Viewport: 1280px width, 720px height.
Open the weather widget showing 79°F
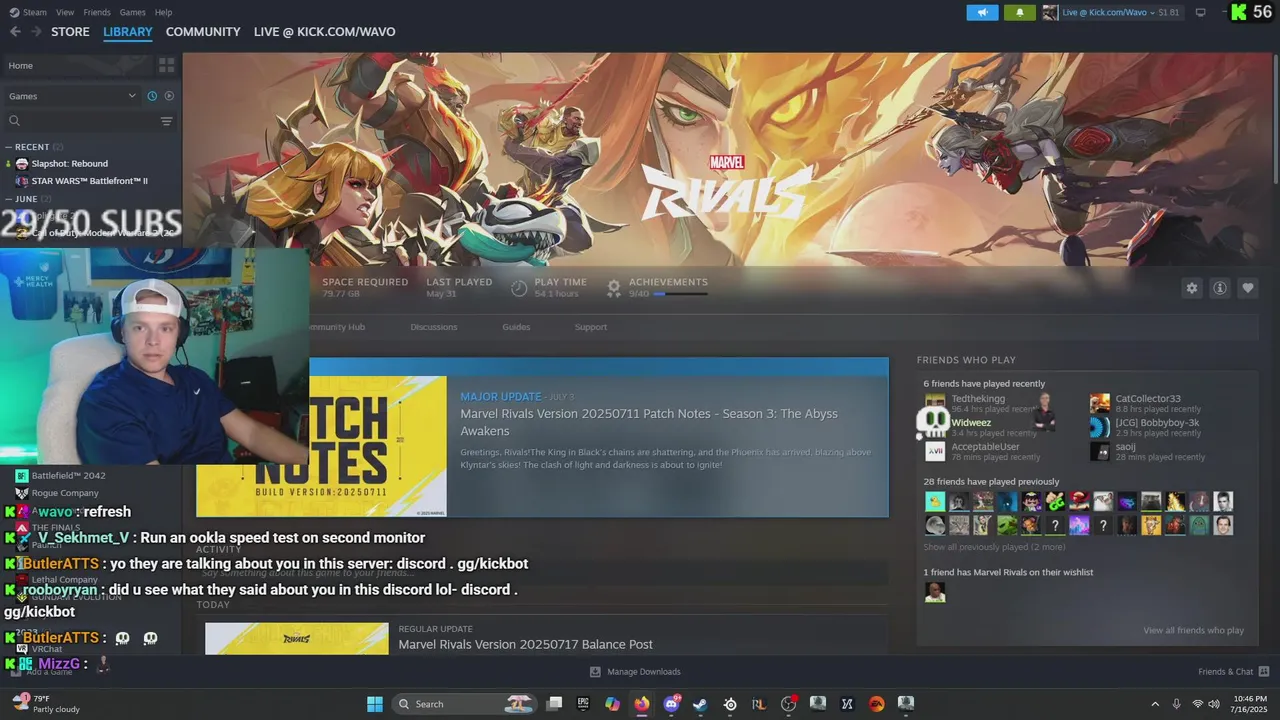[x=45, y=704]
